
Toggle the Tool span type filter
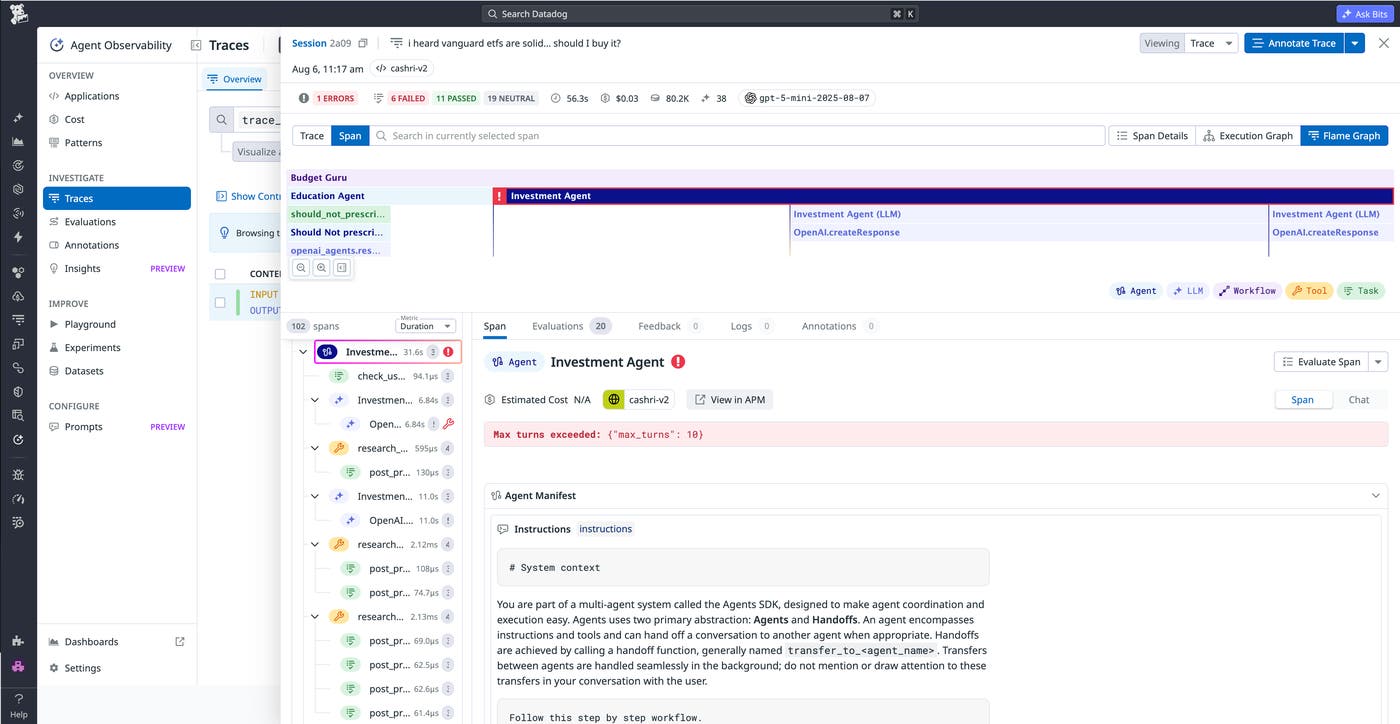(x=1308, y=291)
